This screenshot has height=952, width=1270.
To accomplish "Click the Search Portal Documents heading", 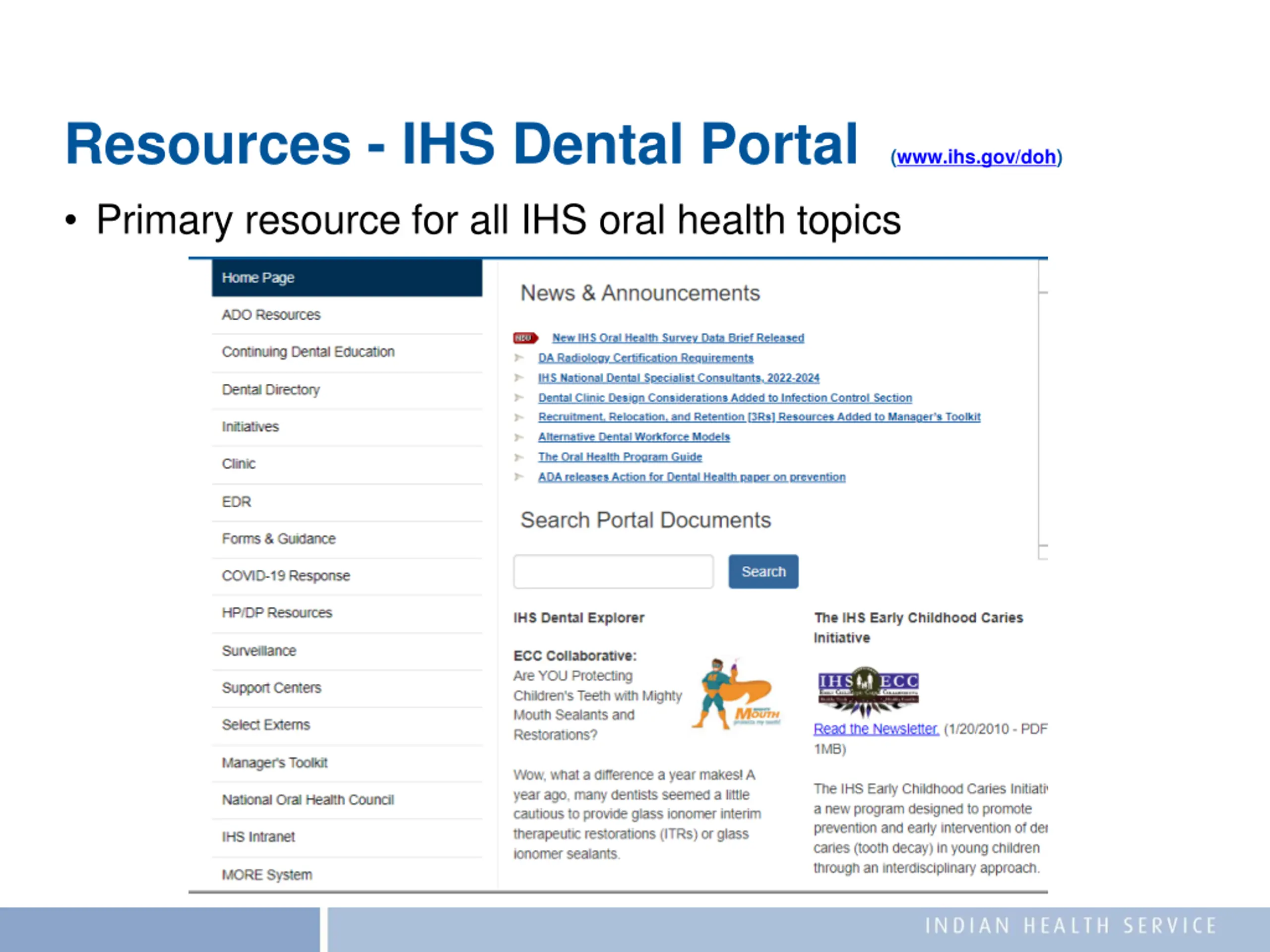I will [645, 521].
